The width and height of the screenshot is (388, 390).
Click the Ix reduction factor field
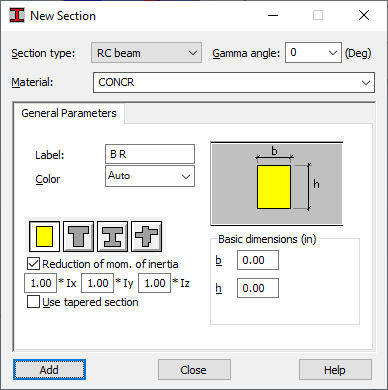tap(41, 283)
